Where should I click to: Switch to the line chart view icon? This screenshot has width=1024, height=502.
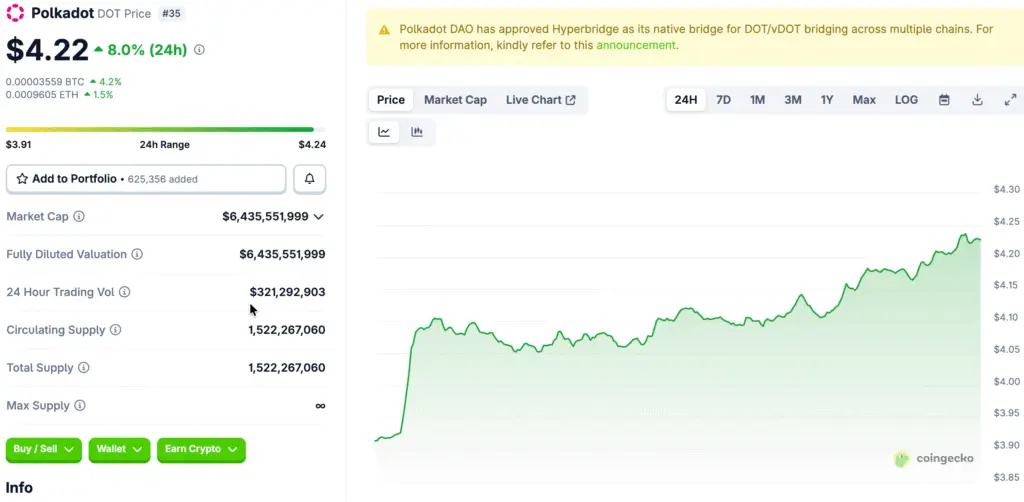pyautogui.click(x=384, y=132)
